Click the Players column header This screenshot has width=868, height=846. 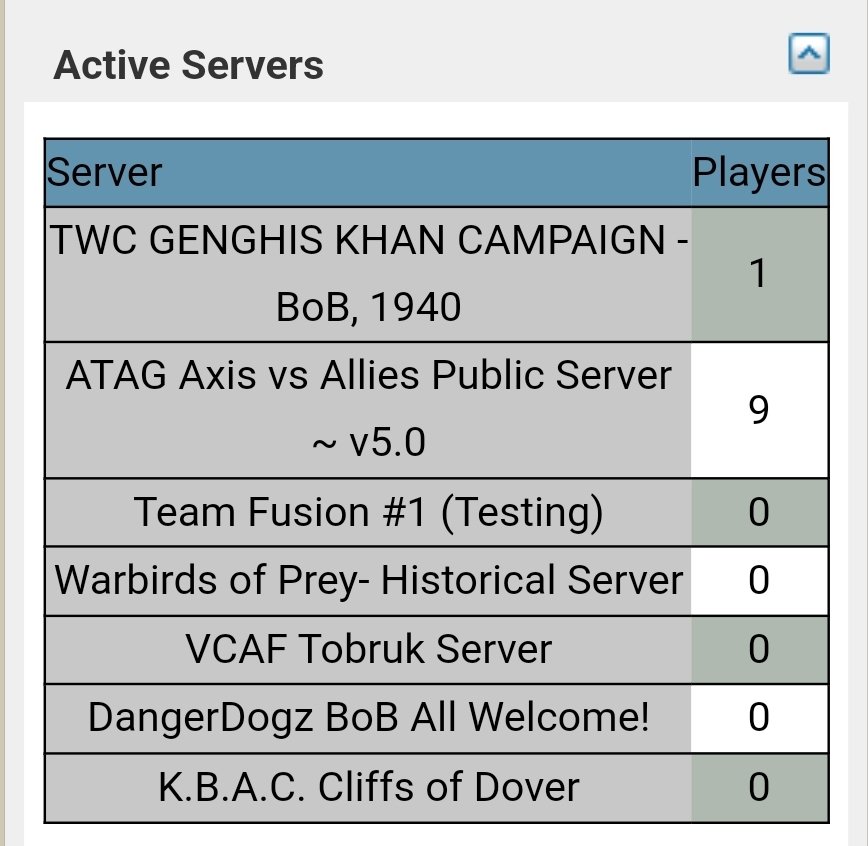click(x=759, y=173)
